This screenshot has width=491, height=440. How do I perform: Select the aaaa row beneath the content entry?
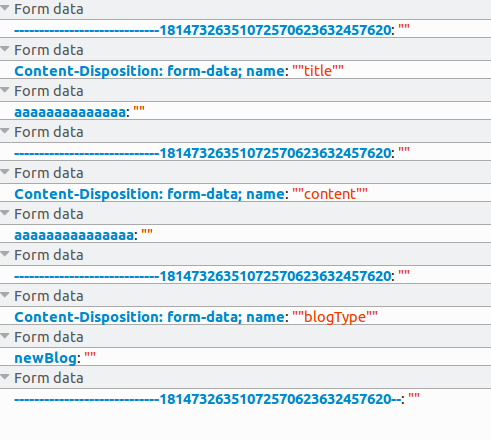pos(245,235)
